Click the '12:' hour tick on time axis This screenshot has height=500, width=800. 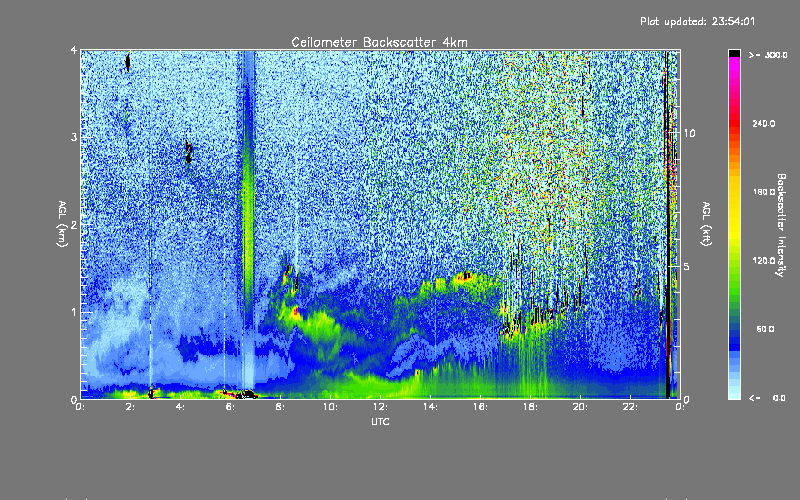[380, 407]
